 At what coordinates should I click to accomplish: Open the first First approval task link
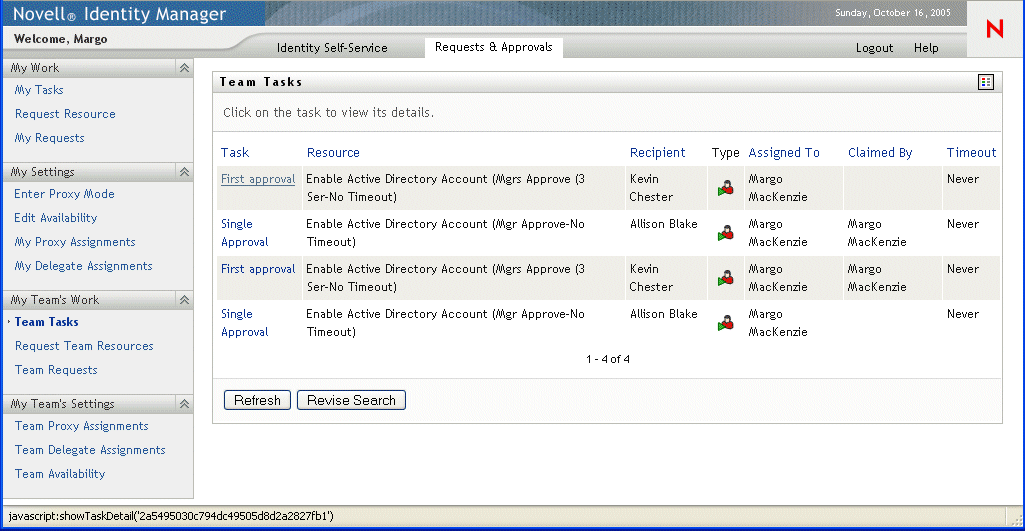coord(258,179)
